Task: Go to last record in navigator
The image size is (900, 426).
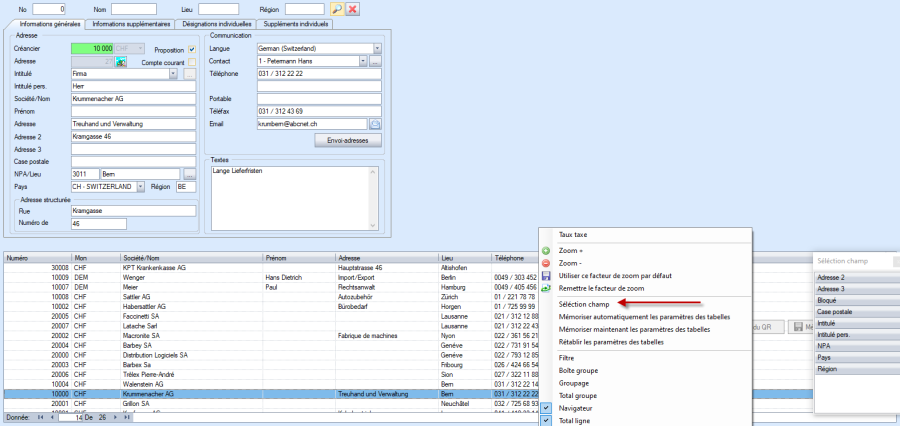Action: (127, 417)
